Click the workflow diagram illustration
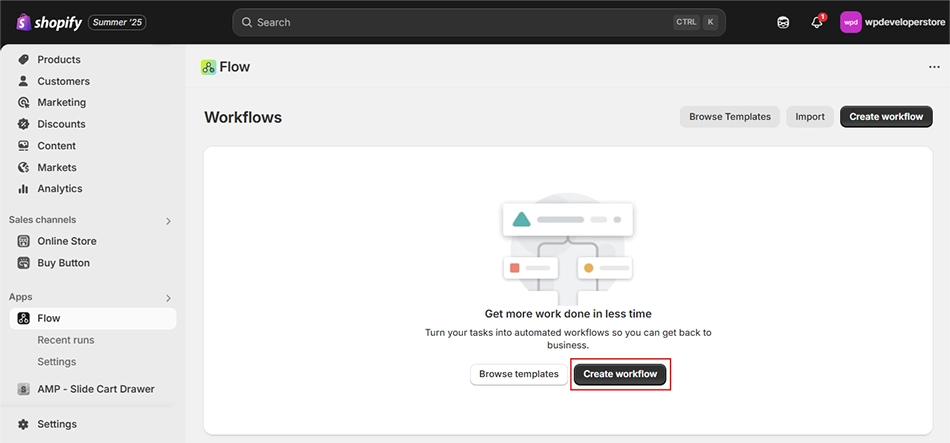 point(568,250)
